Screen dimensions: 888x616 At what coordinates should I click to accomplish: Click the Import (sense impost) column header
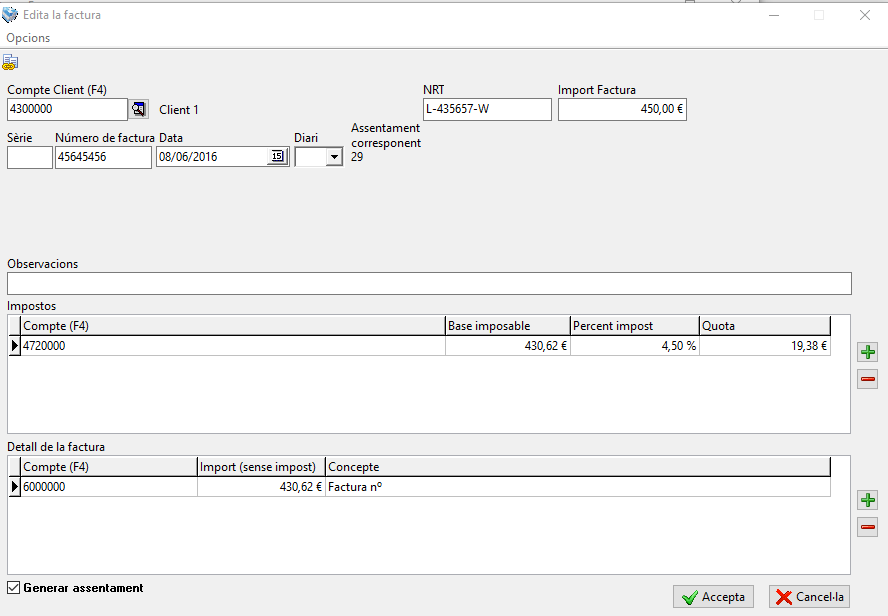[261, 467]
